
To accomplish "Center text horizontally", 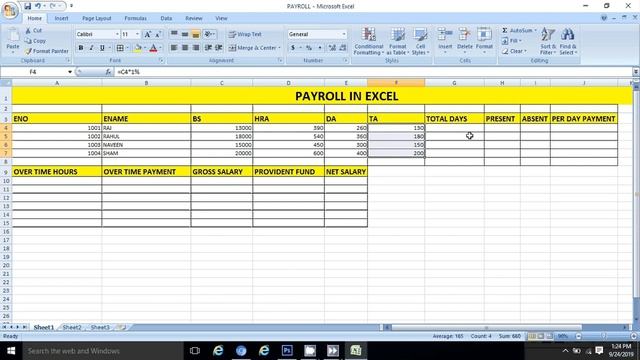I will tap(185, 48).
